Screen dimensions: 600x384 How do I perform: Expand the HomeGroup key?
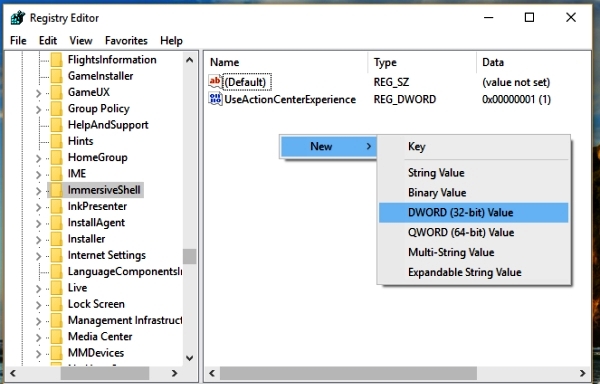[38, 158]
